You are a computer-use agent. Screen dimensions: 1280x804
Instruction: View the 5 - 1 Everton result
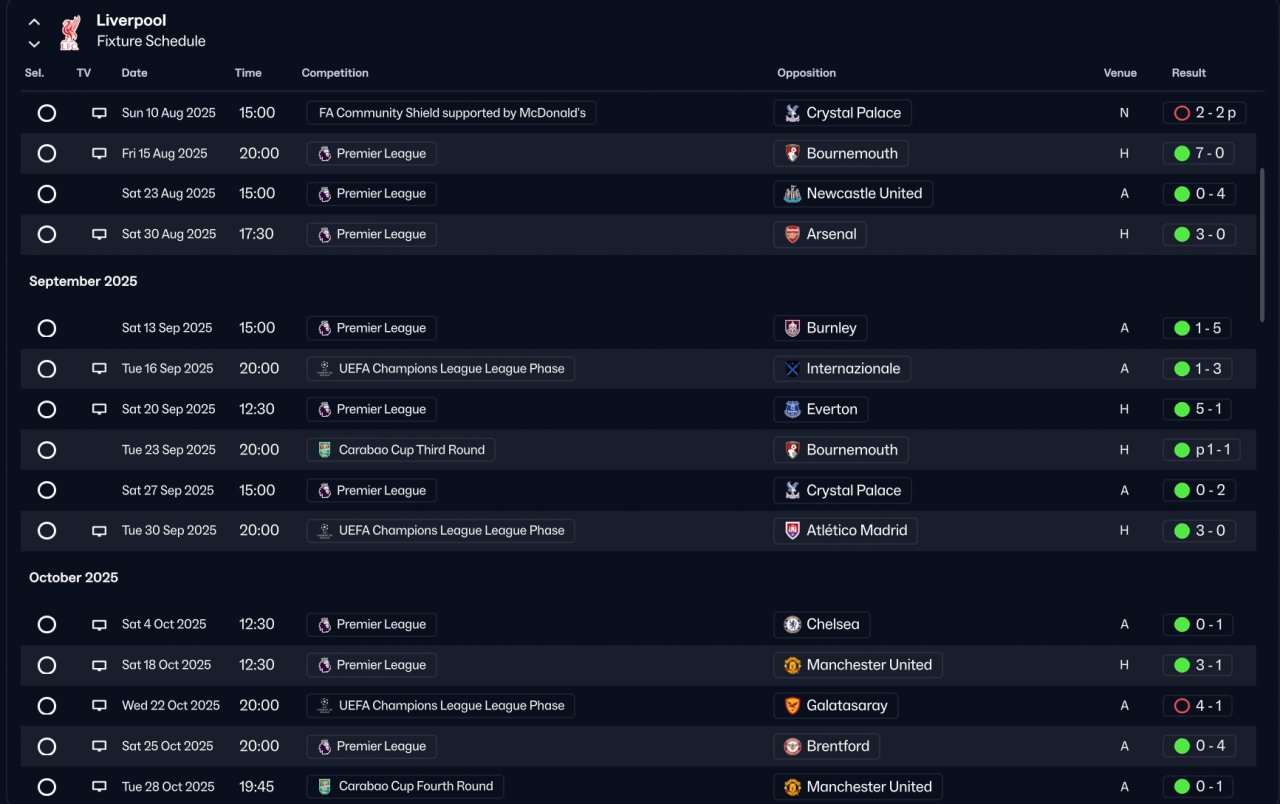pos(1198,409)
